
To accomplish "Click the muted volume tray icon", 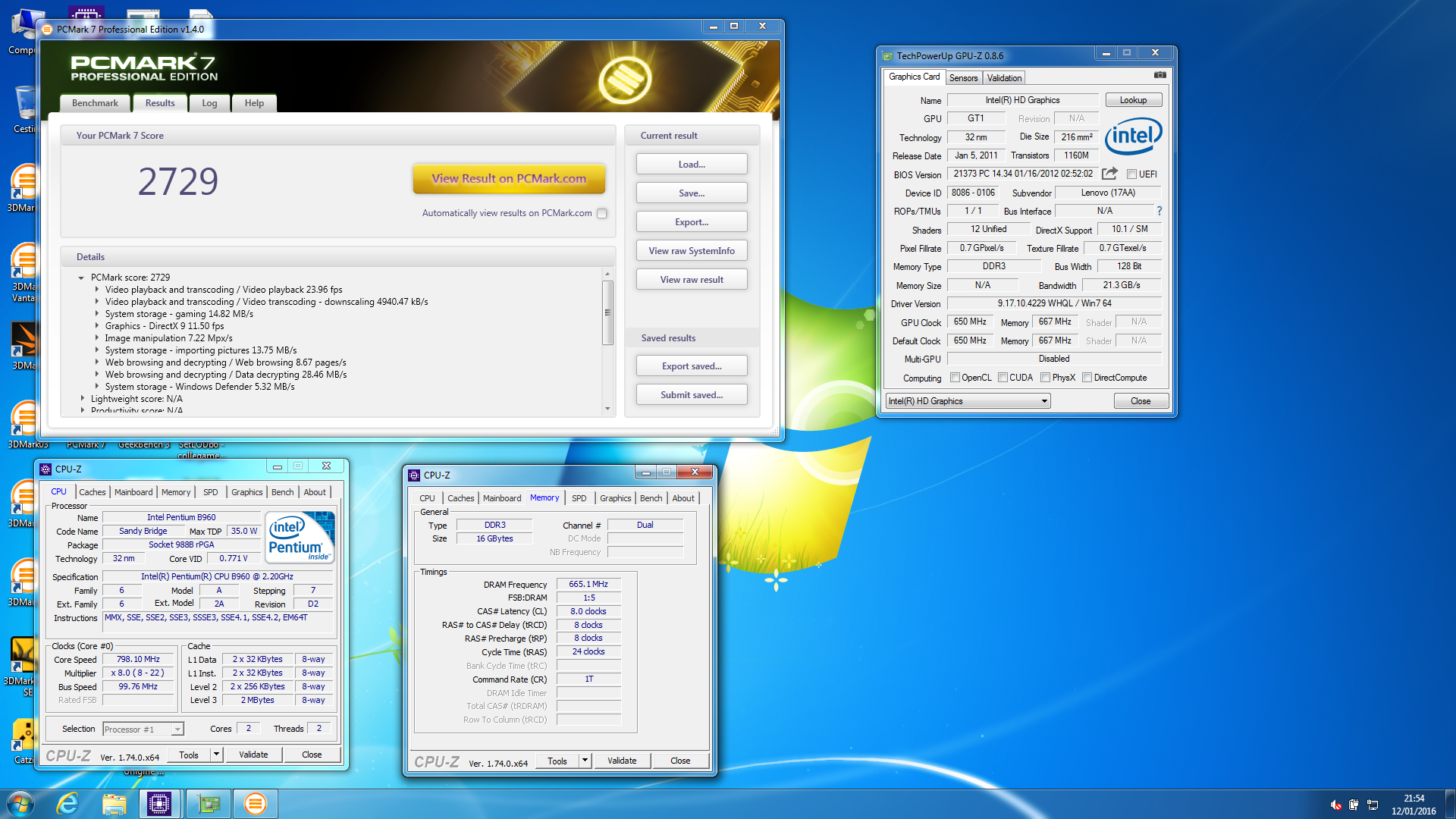I will 1335,805.
